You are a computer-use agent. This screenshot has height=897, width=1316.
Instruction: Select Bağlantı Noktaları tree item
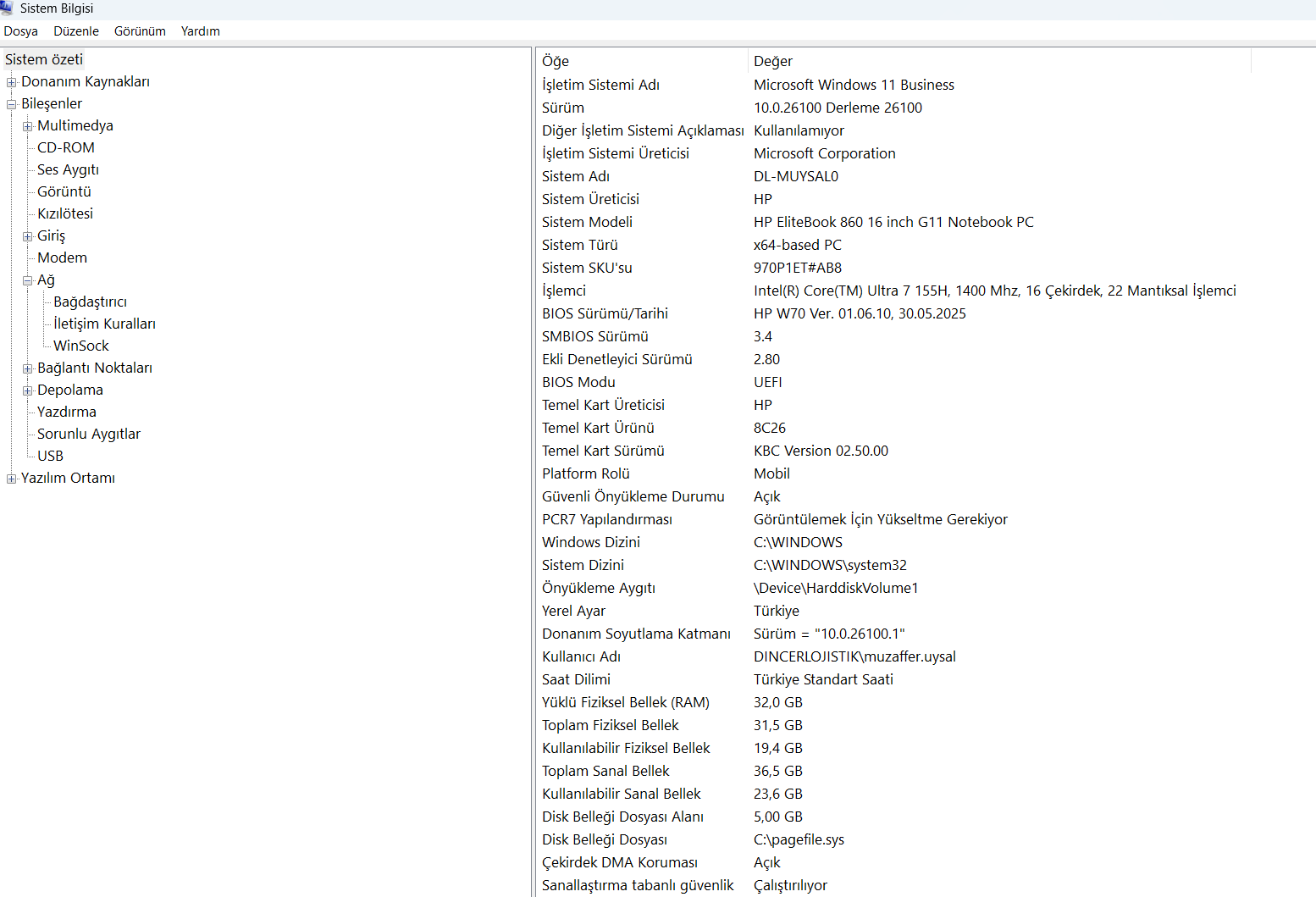point(95,368)
